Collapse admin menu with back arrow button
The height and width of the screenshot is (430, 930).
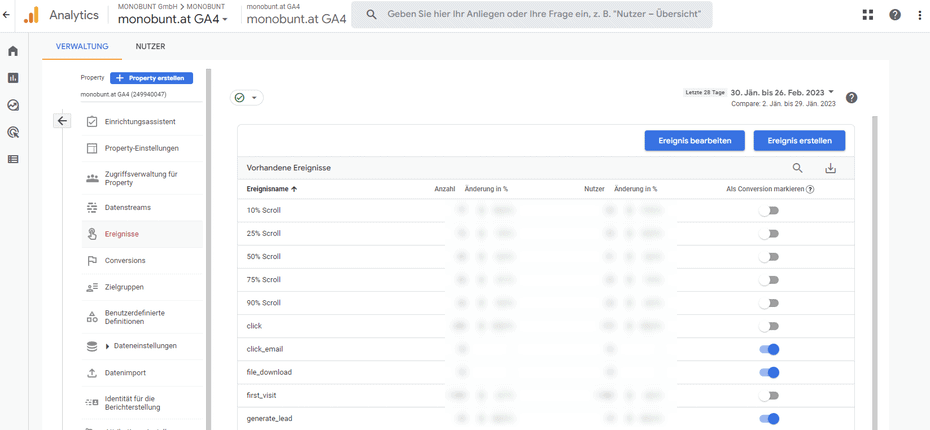tap(62, 121)
